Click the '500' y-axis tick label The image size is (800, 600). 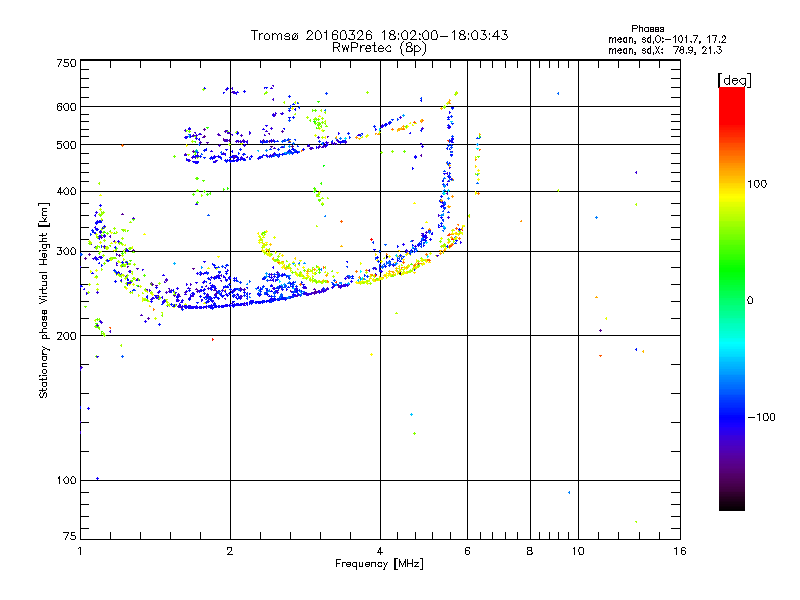click(67, 145)
